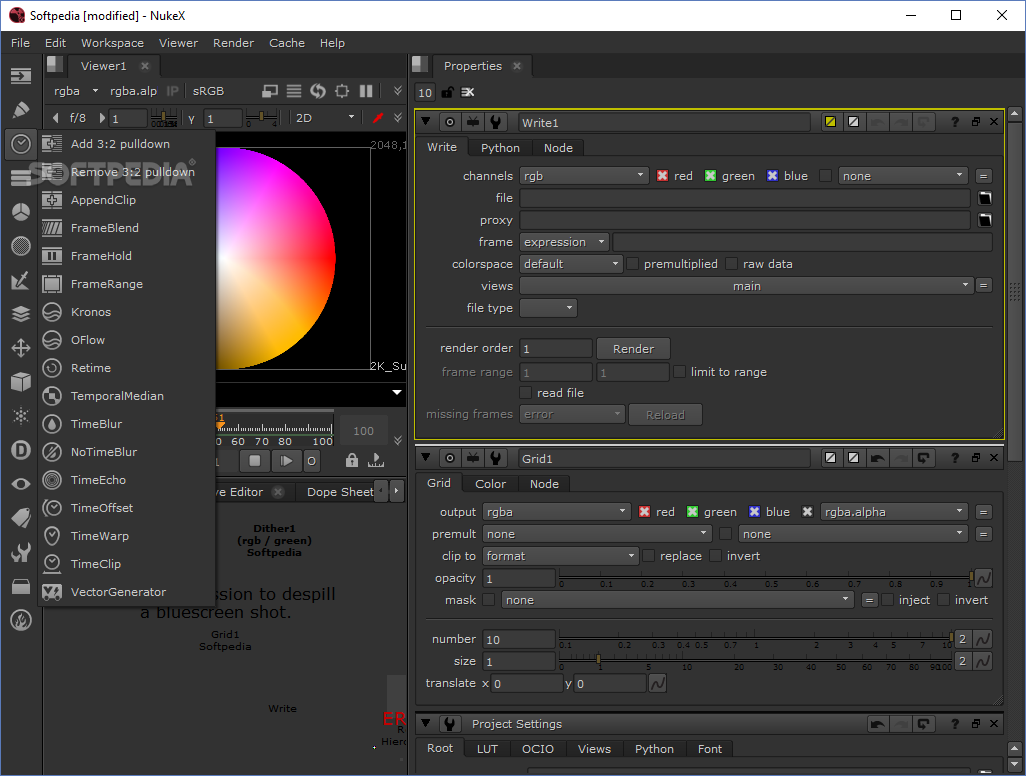Open the viewer 2D mode dropdown
This screenshot has height=776, width=1026.
tap(325, 118)
